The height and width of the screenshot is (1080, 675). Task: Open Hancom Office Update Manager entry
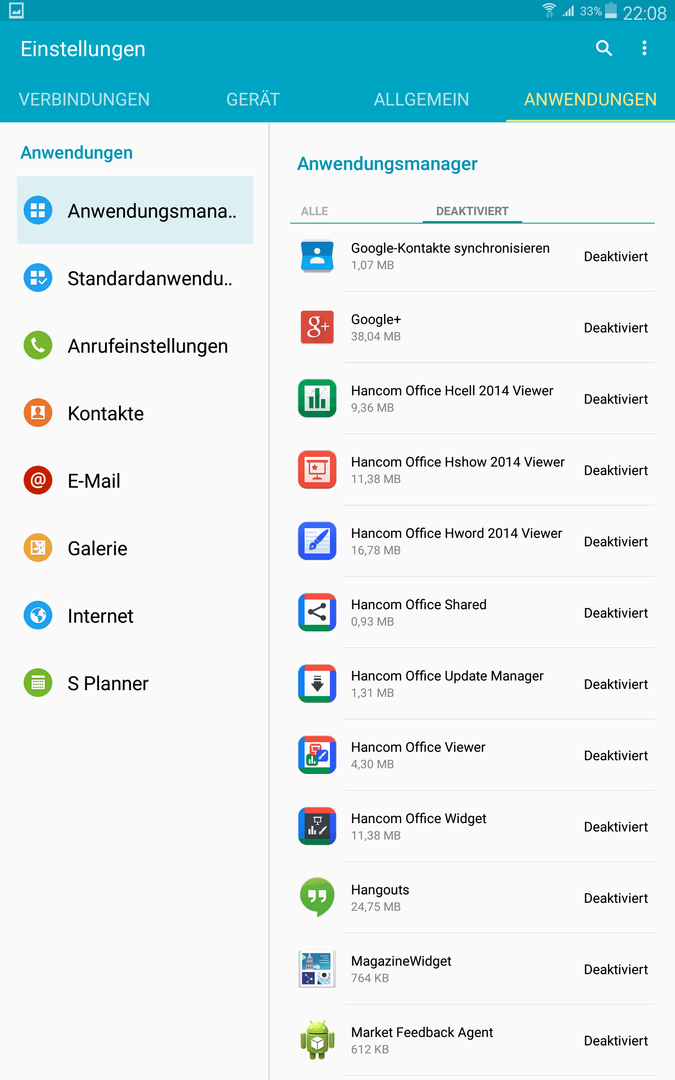coord(472,684)
